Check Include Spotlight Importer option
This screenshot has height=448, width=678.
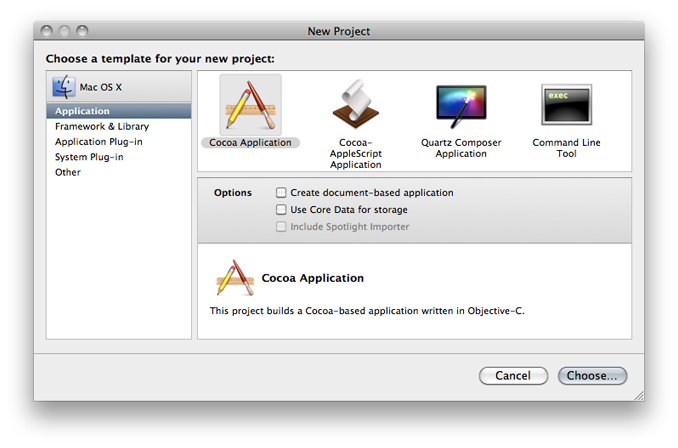click(281, 227)
